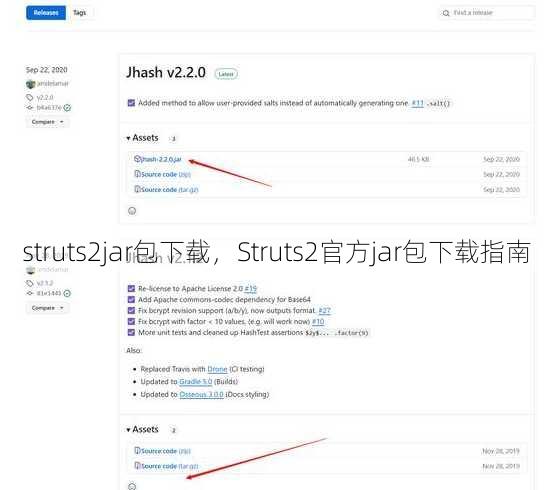The height and width of the screenshot is (490, 552).
Task: Click the 'Sep 22, 2020' release date in the sidebar
Action: [x=46, y=70]
